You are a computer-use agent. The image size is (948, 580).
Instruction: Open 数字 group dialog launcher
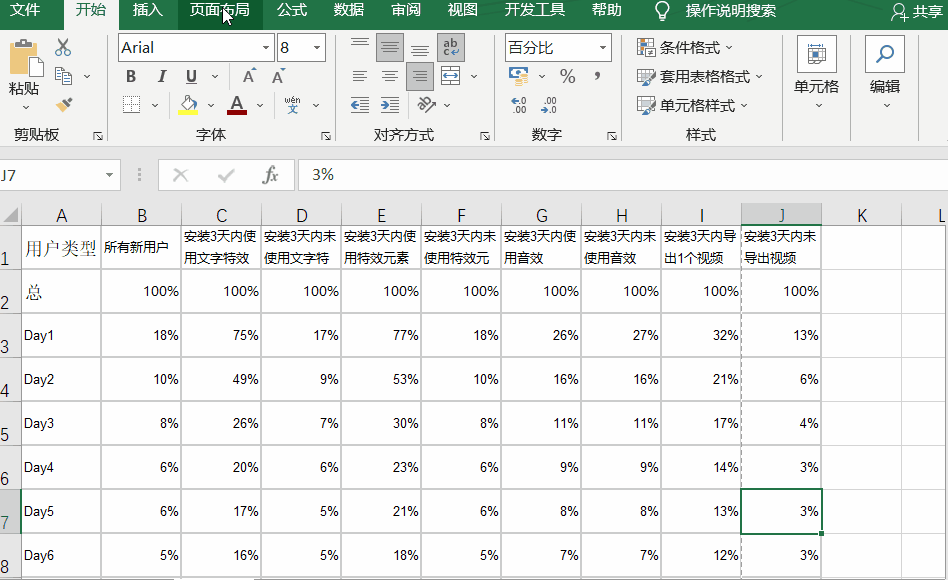612,136
